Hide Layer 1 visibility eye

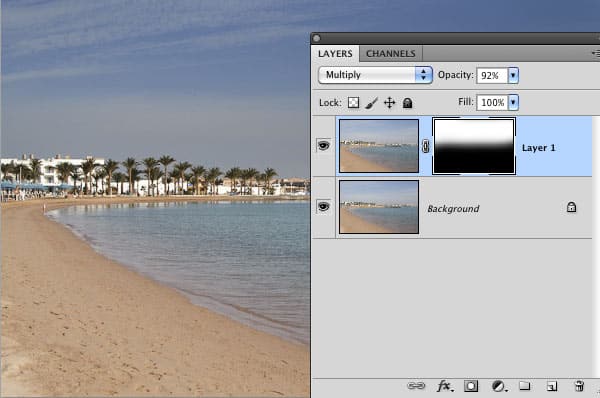323,145
